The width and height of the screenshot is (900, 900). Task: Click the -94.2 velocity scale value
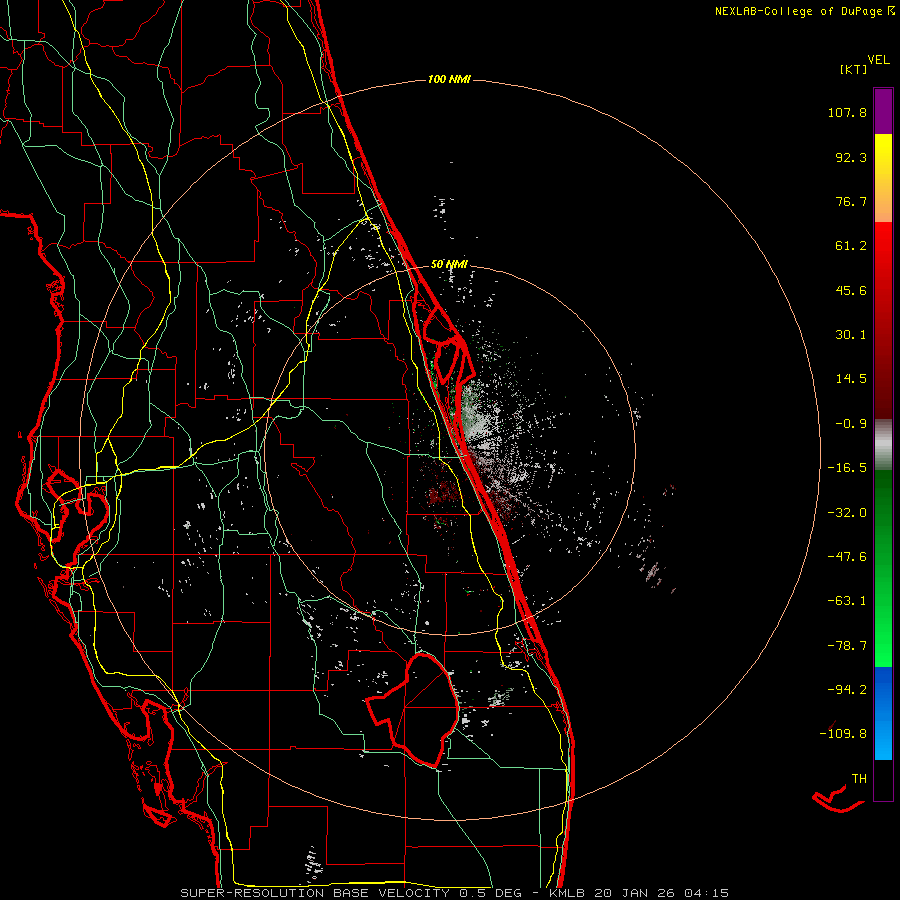pos(847,690)
